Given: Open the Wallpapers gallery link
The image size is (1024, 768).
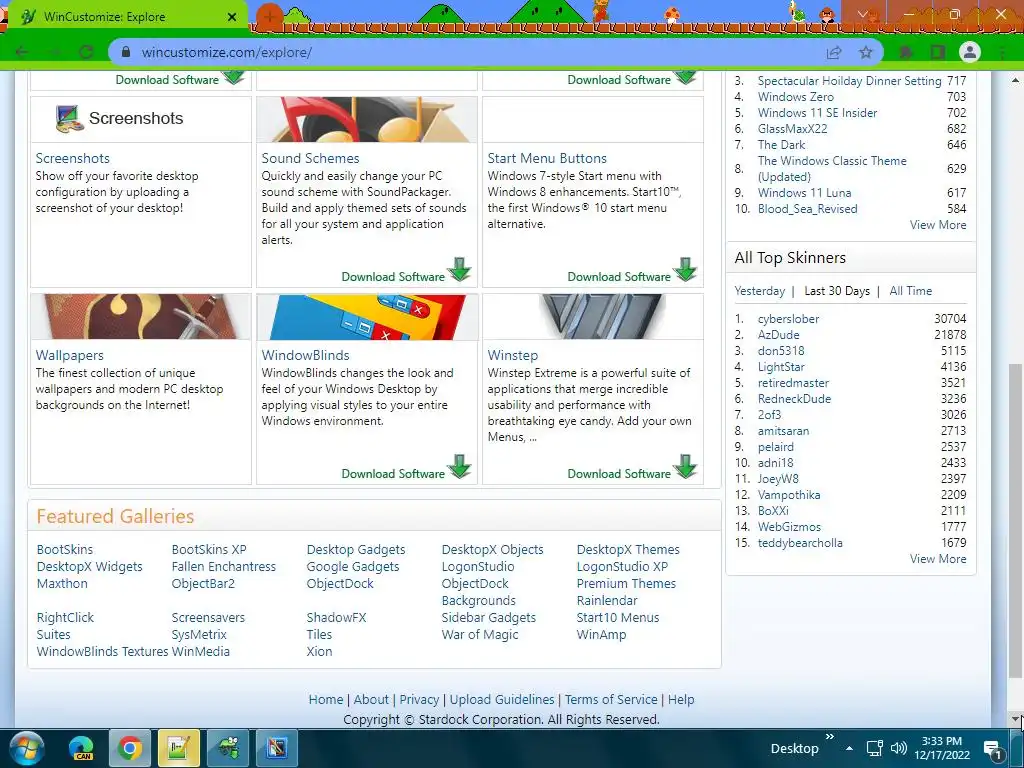Looking at the screenshot, I should point(69,356).
